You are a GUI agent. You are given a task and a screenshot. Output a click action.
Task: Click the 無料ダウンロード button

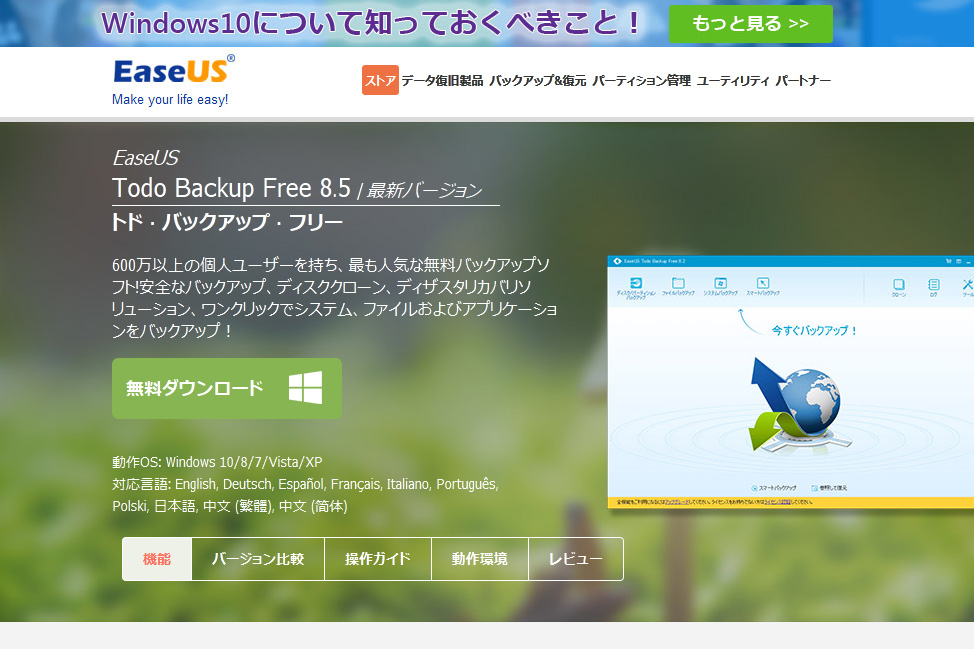coord(227,388)
